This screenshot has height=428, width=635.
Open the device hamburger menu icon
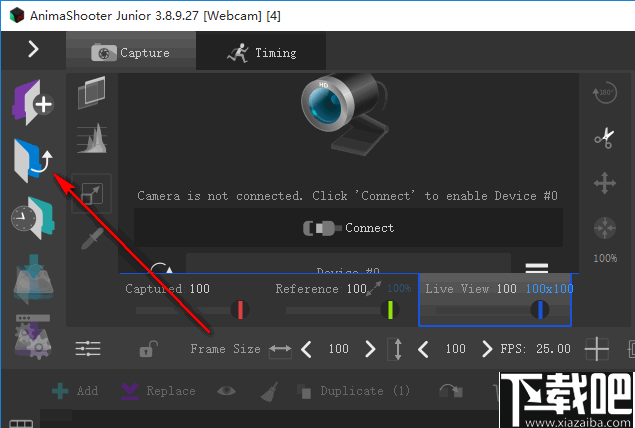537,268
